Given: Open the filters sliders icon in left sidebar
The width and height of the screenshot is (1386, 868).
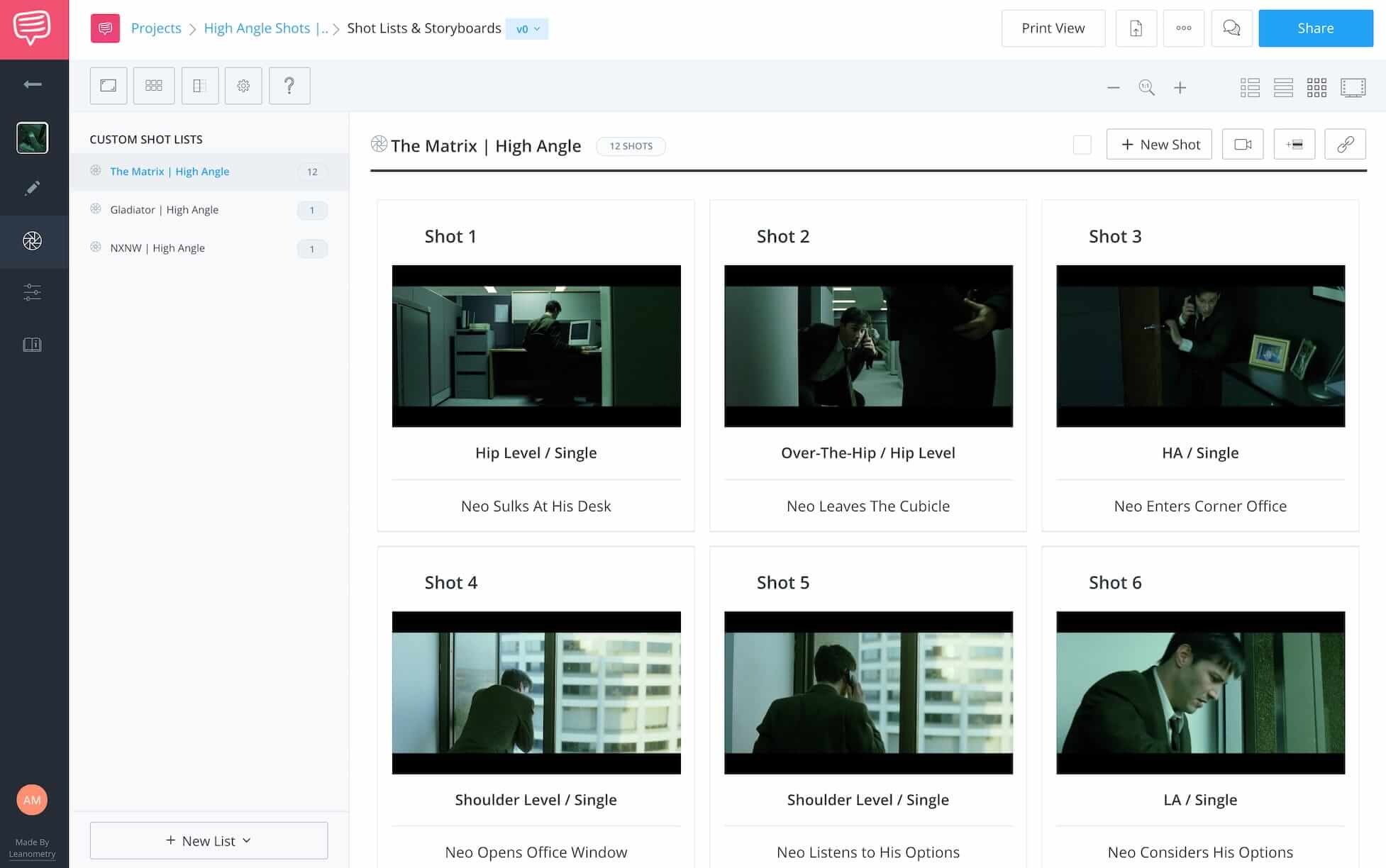Looking at the screenshot, I should 33,292.
